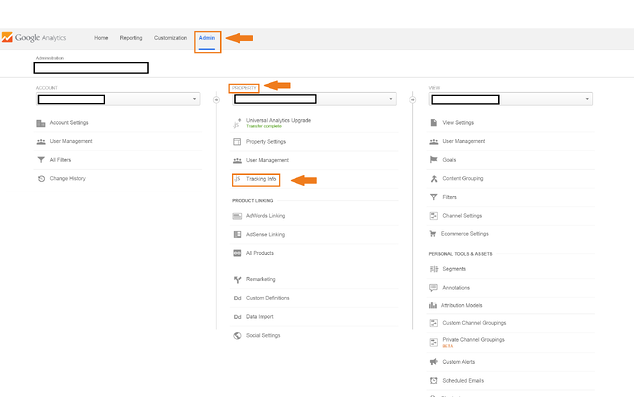This screenshot has width=634, height=397.
Task: Click the All Filters funnel icon
Action: pos(41,160)
